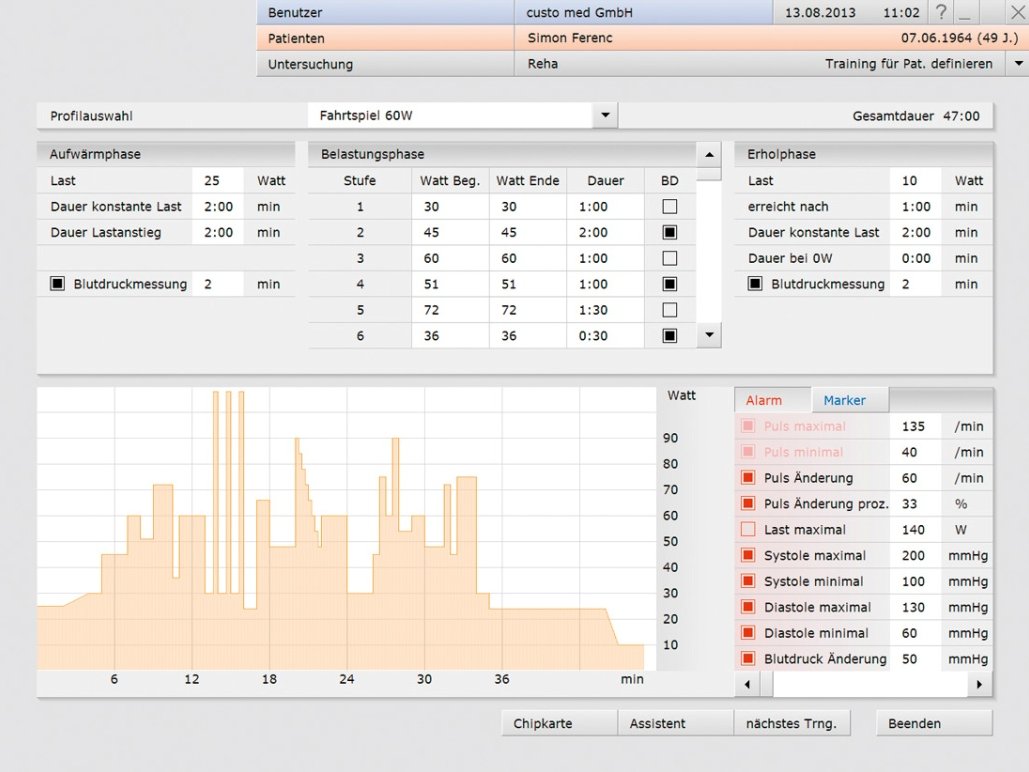This screenshot has width=1029, height=772.
Task: Click the alarm list right scroll arrow
Action: 979,685
